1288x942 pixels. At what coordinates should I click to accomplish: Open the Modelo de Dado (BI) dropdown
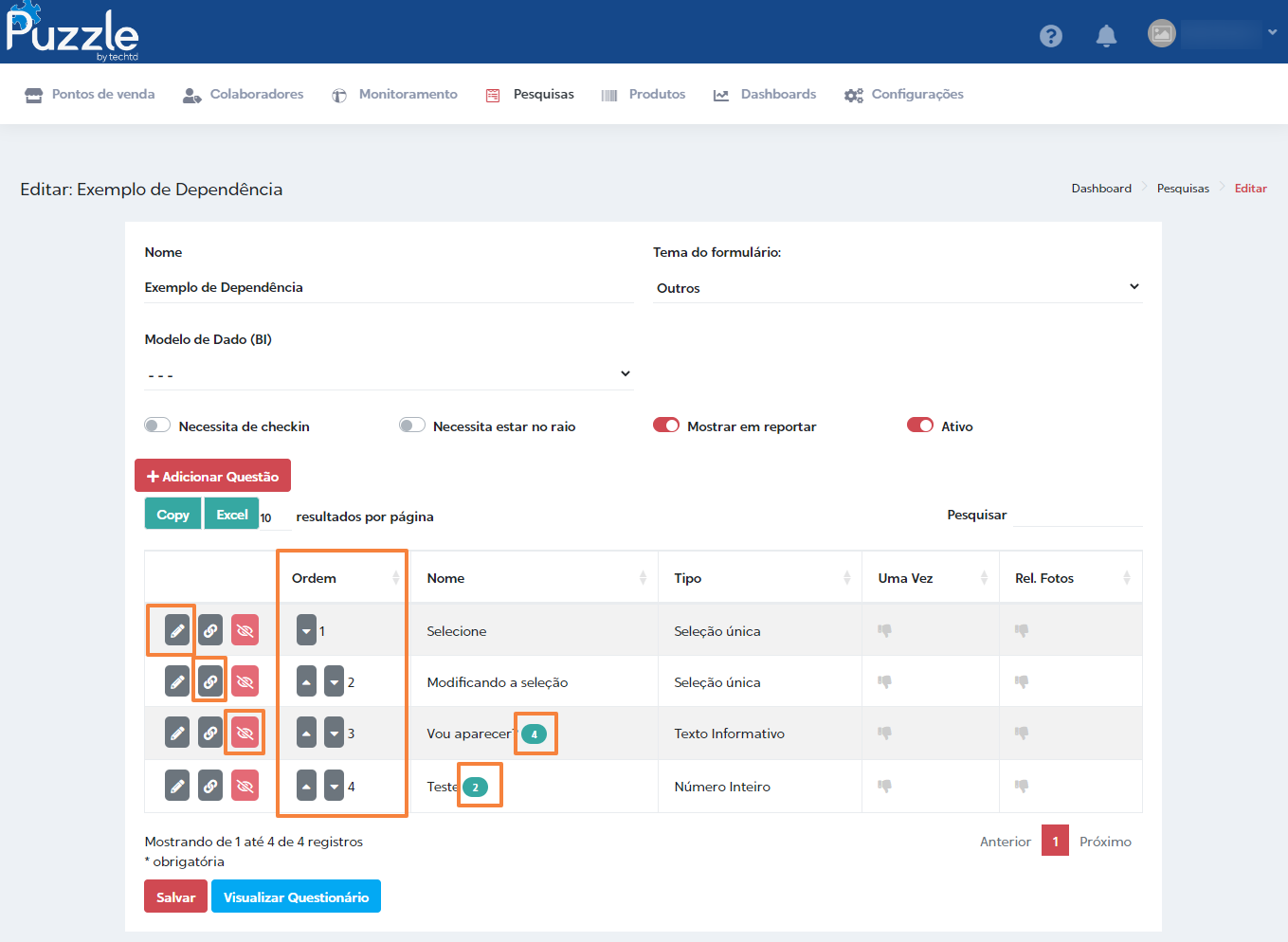pos(389,374)
